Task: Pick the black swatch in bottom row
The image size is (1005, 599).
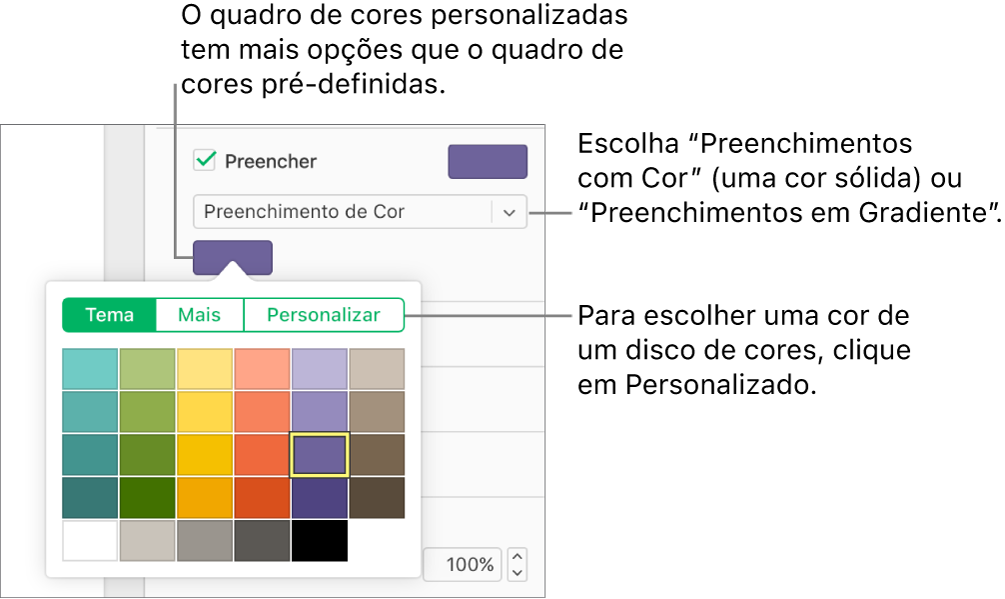Action: pyautogui.click(x=319, y=540)
